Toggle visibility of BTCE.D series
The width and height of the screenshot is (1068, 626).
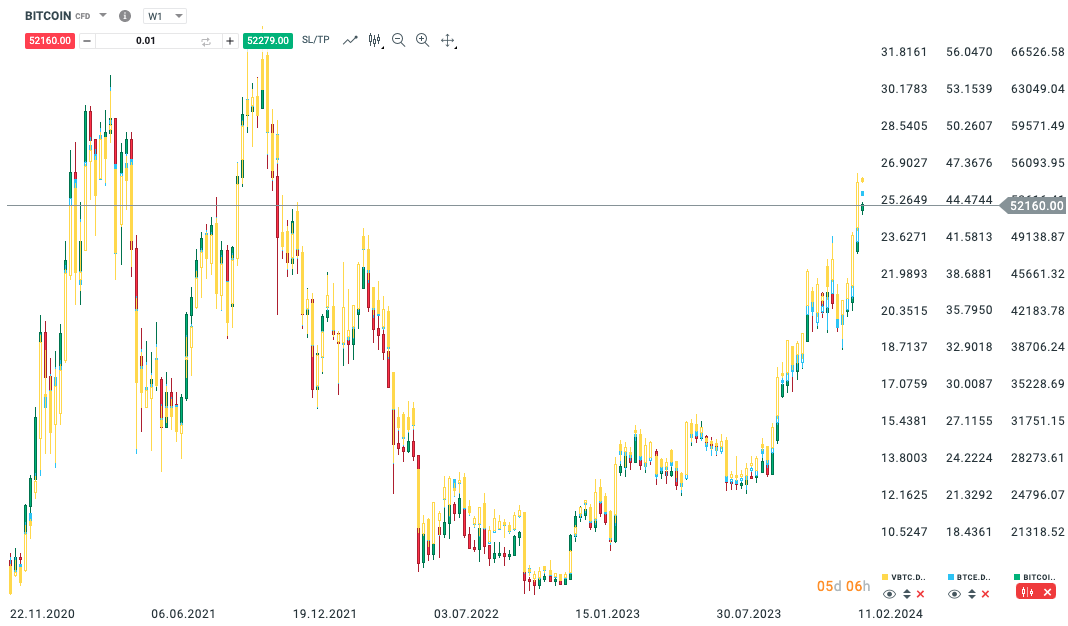pyautogui.click(x=955, y=594)
